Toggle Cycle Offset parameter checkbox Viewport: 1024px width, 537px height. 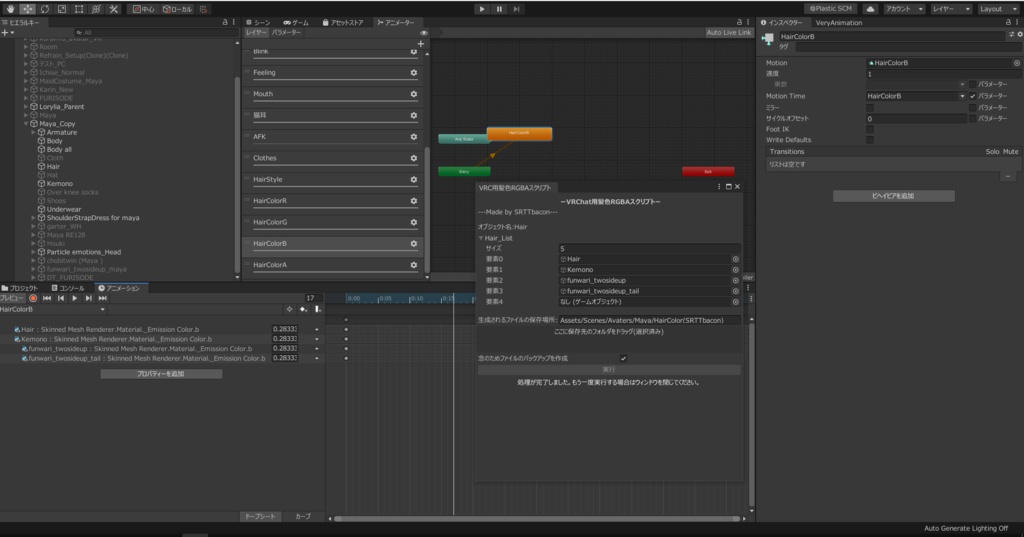pos(972,119)
